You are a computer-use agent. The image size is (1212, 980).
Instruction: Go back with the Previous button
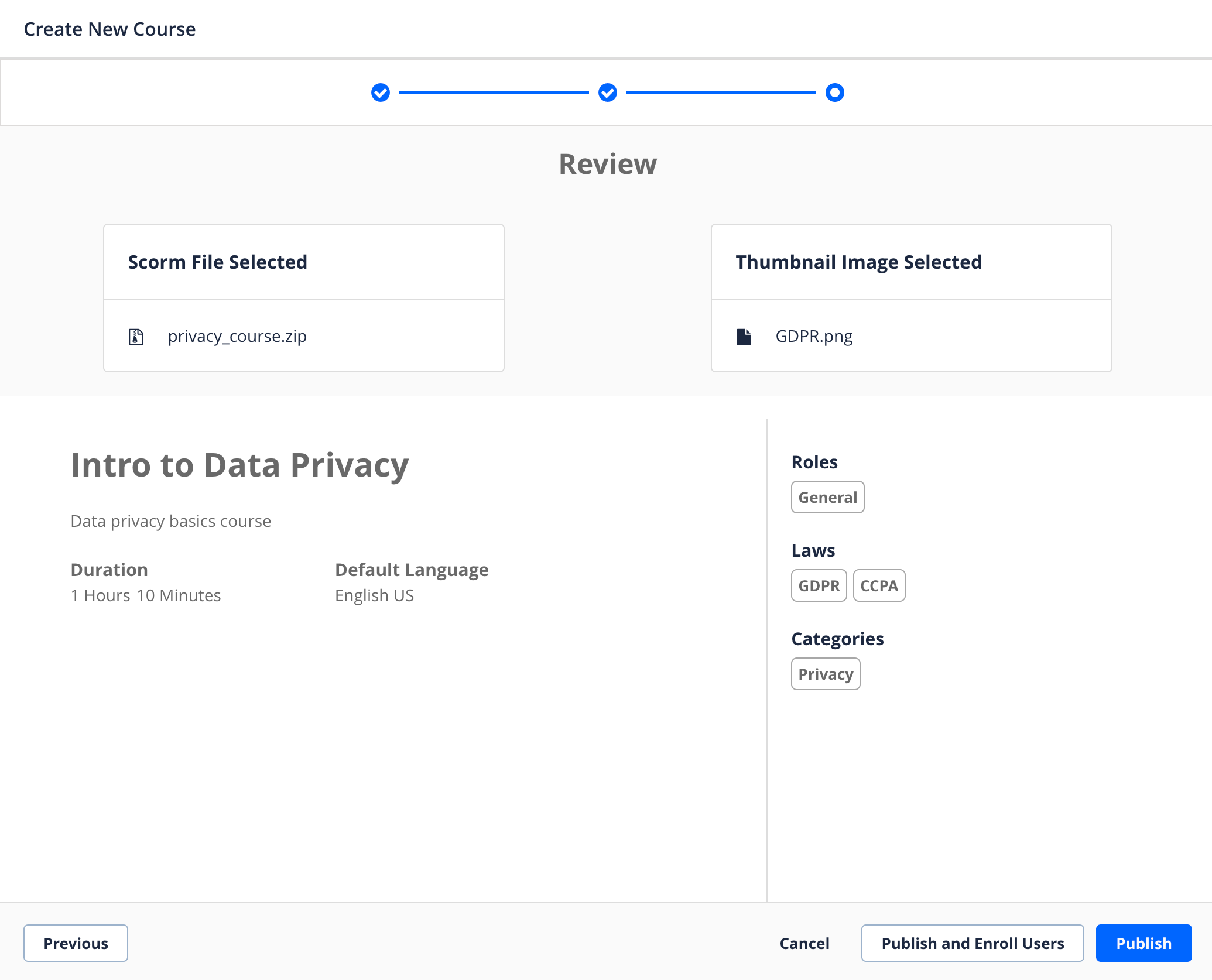pos(76,943)
